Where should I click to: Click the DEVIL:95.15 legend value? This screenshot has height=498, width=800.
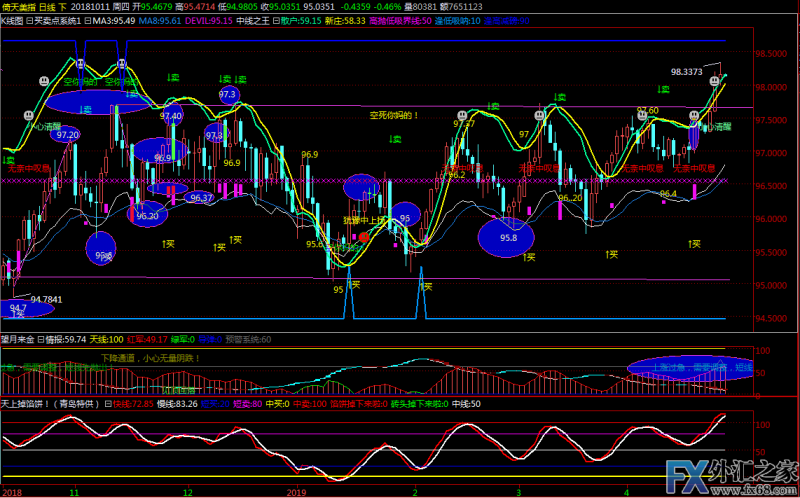(208, 21)
